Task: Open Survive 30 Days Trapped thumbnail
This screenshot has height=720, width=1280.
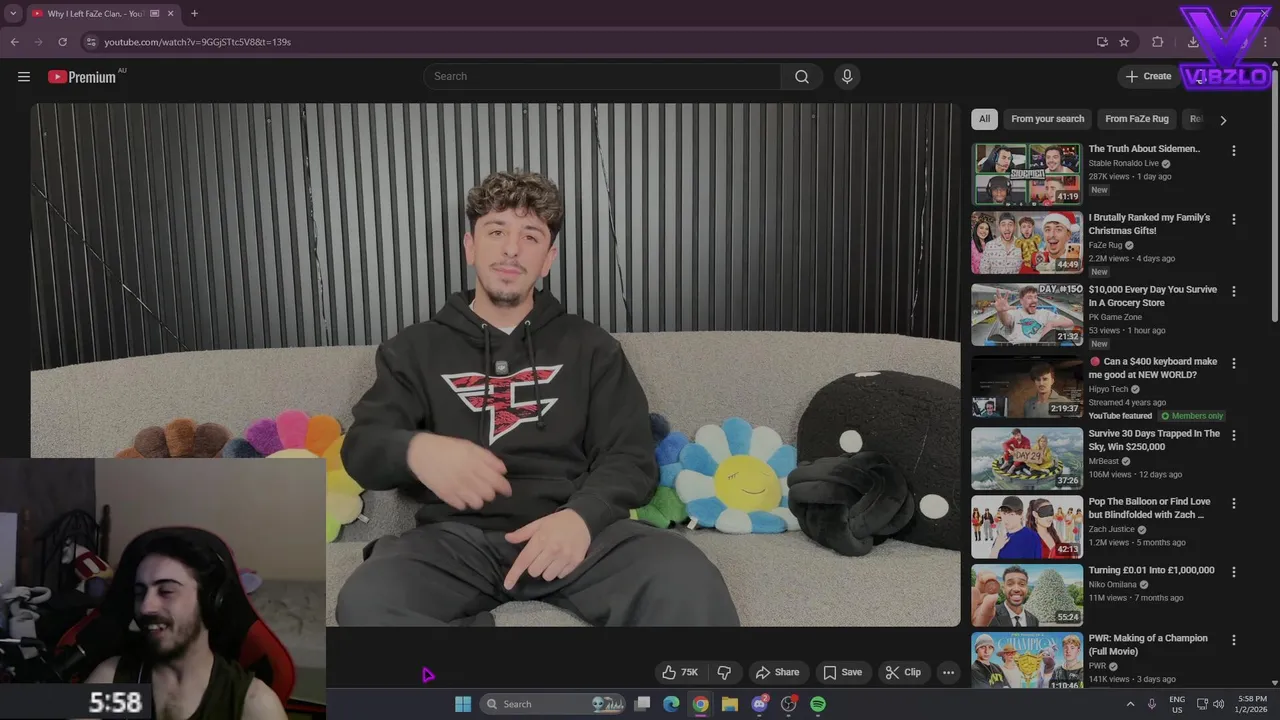Action: pos(1027,459)
